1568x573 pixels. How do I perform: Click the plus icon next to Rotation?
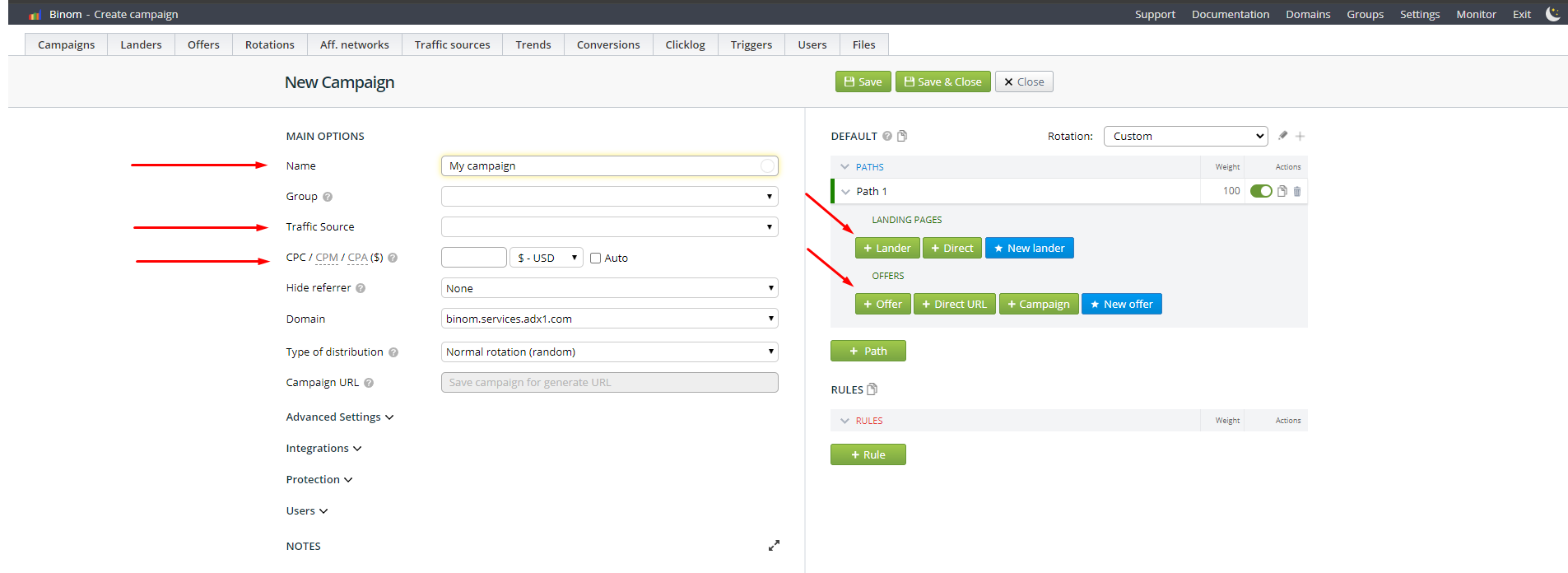tap(1300, 136)
